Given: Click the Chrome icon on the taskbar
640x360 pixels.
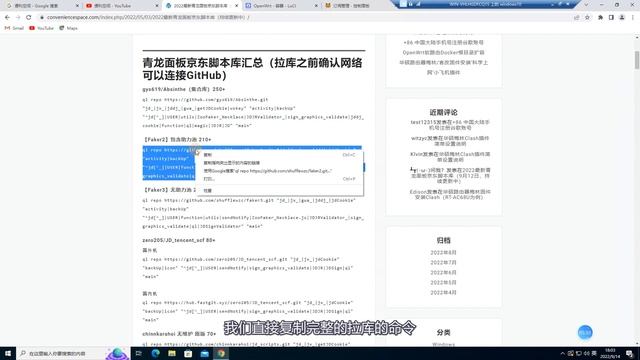Looking at the screenshot, I should pyautogui.click(x=221, y=353).
